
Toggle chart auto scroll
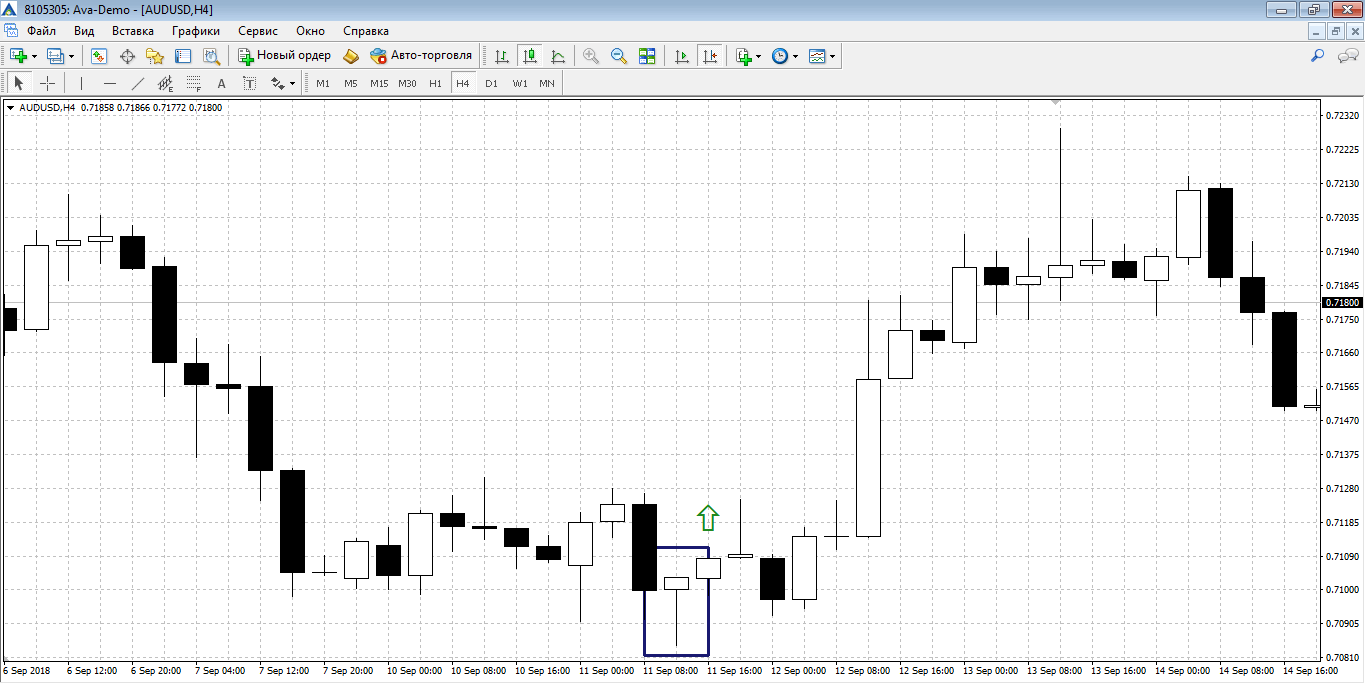(x=682, y=56)
